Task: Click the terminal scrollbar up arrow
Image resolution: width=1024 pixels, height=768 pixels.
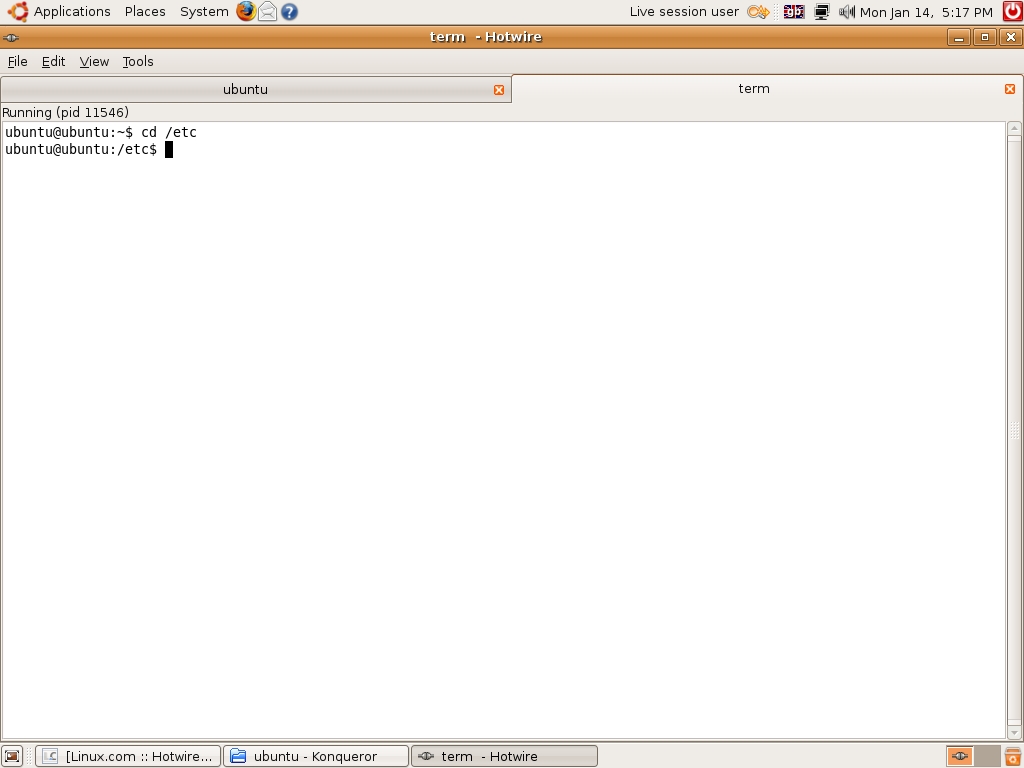Action: [x=1014, y=129]
